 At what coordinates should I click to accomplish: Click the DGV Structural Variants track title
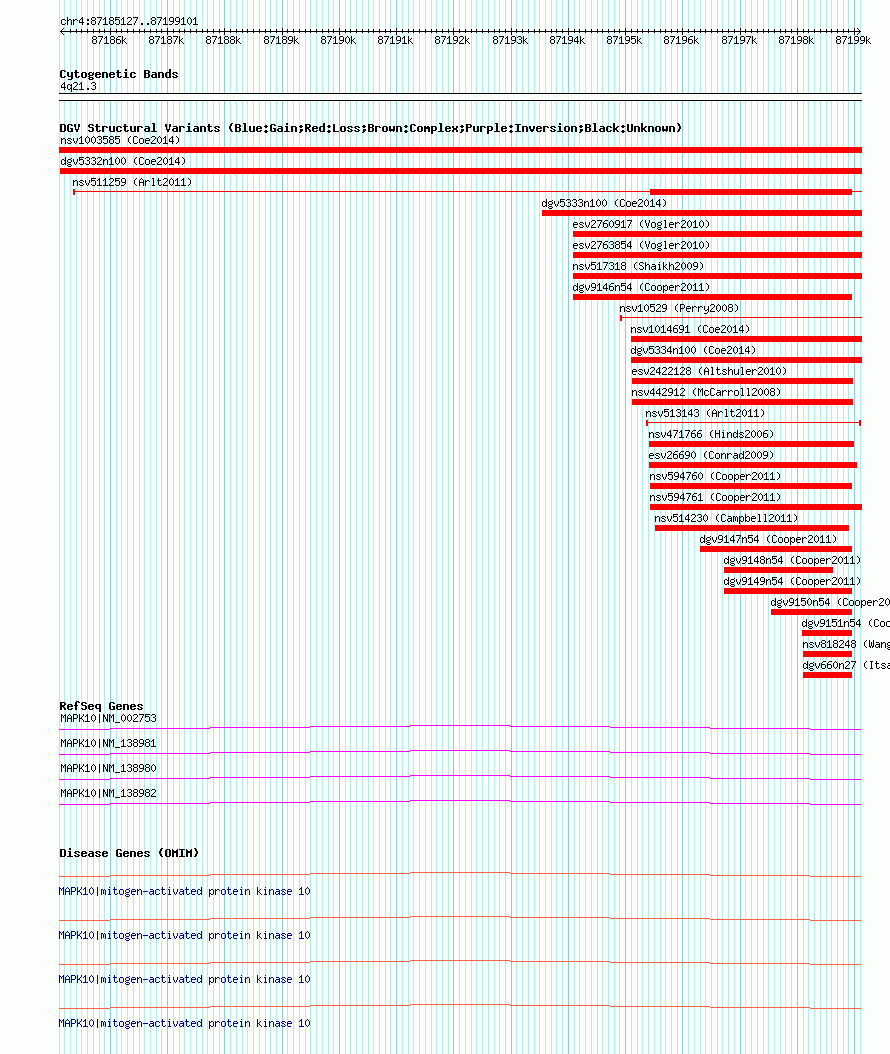click(x=370, y=128)
